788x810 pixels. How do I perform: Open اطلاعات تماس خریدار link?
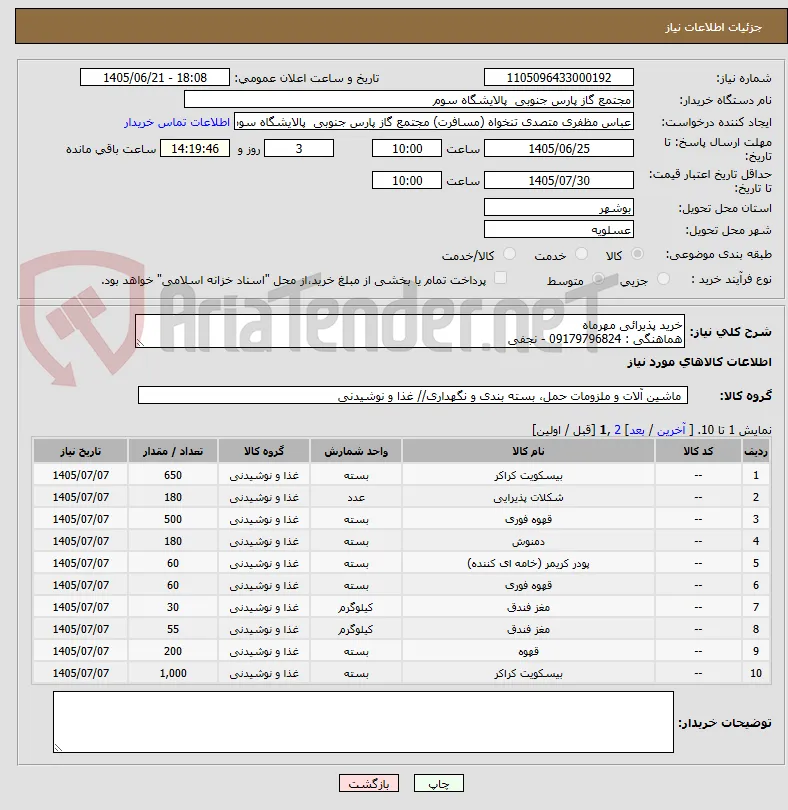click(x=177, y=122)
